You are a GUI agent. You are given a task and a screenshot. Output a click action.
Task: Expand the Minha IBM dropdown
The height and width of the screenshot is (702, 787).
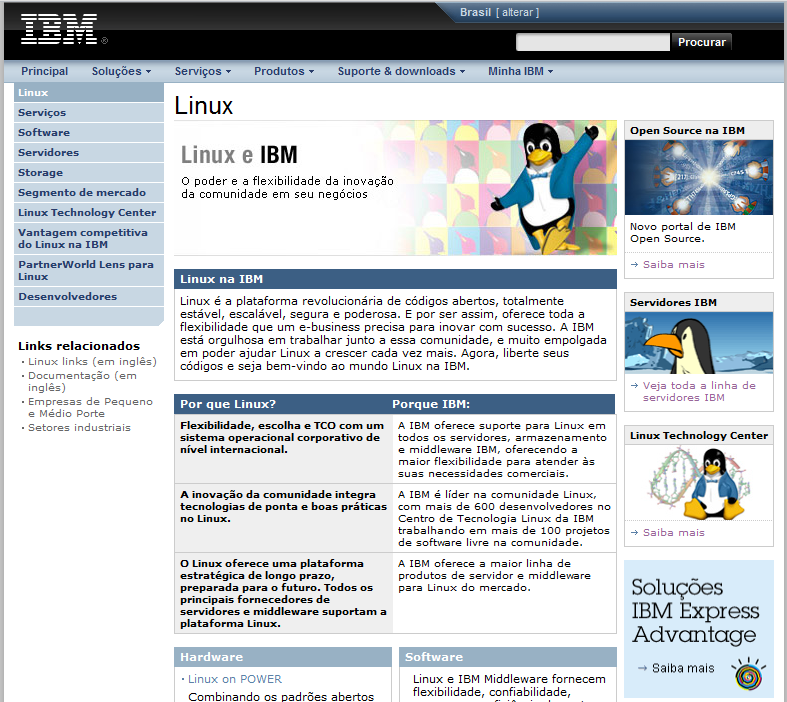pos(520,71)
